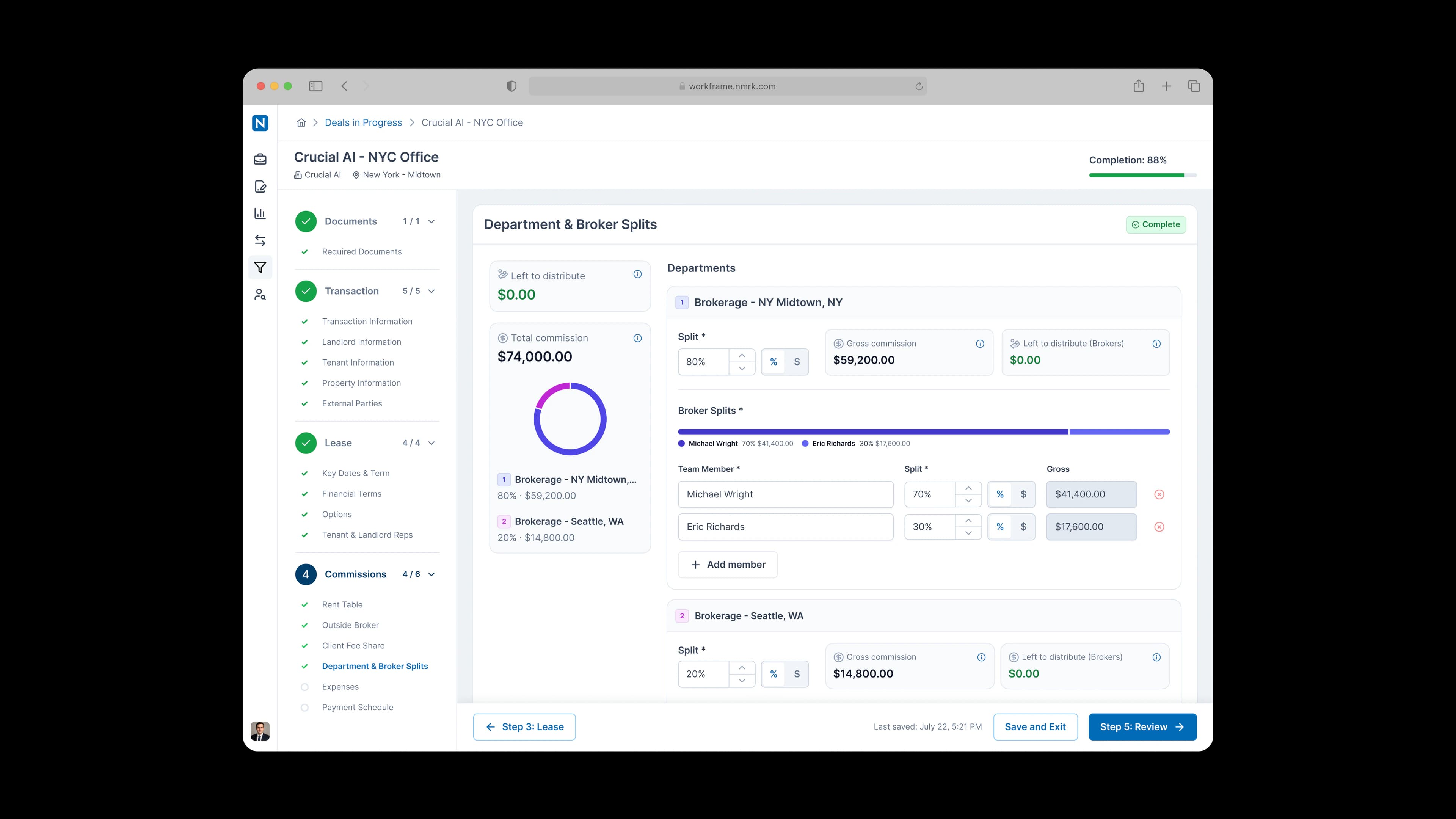The height and width of the screenshot is (819, 1456).
Task: Proceed to Step 5: Review
Action: pos(1142,727)
